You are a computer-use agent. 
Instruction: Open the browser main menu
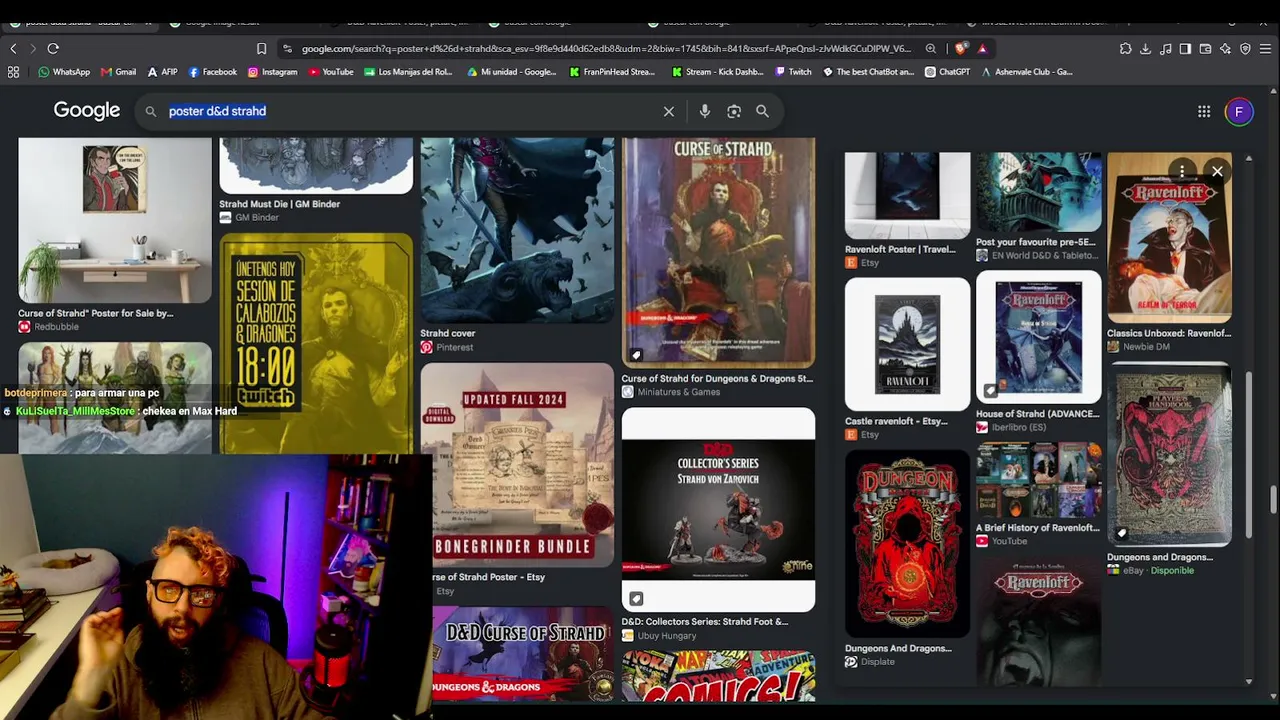[x=1265, y=48]
